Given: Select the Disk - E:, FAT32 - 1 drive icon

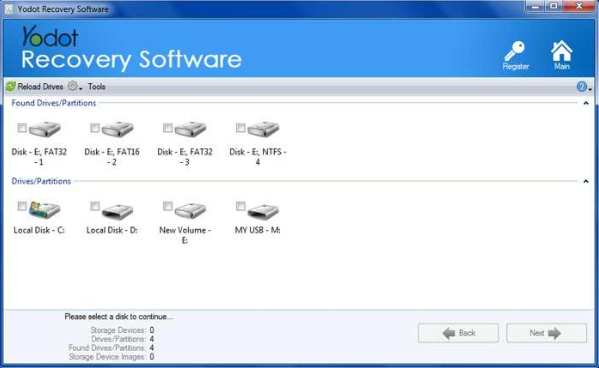Looking at the screenshot, I should (x=45, y=129).
